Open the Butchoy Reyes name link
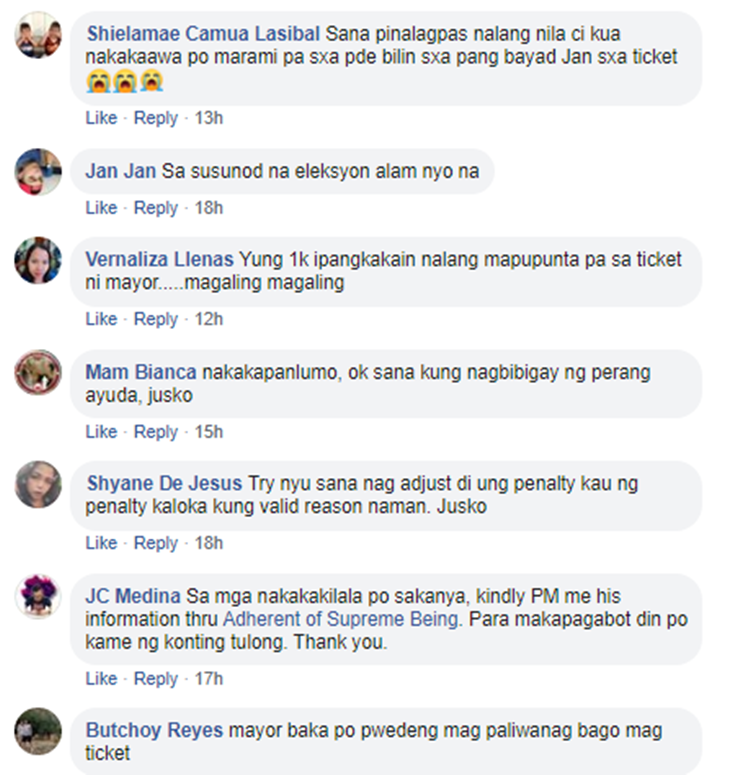This screenshot has height=775, width=750. pos(154,731)
